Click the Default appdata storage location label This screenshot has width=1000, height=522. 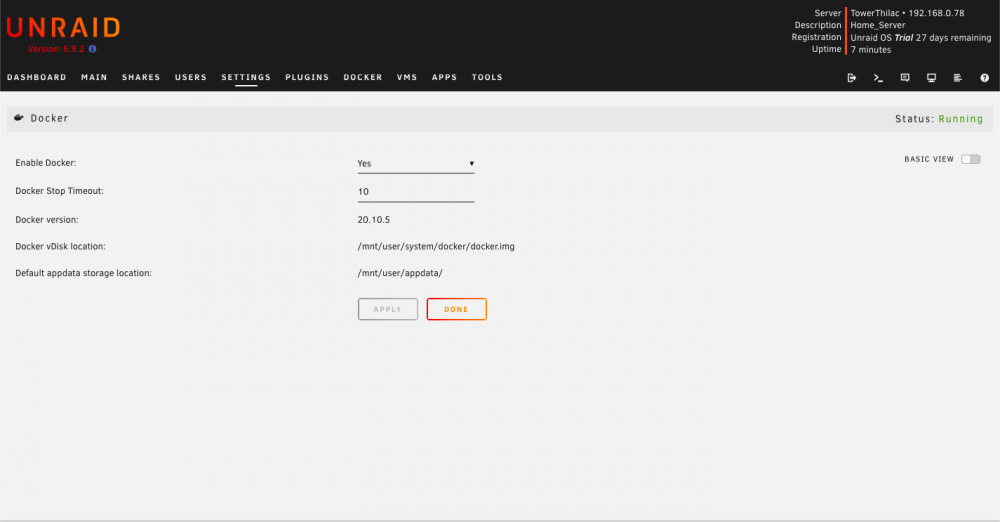click(84, 273)
